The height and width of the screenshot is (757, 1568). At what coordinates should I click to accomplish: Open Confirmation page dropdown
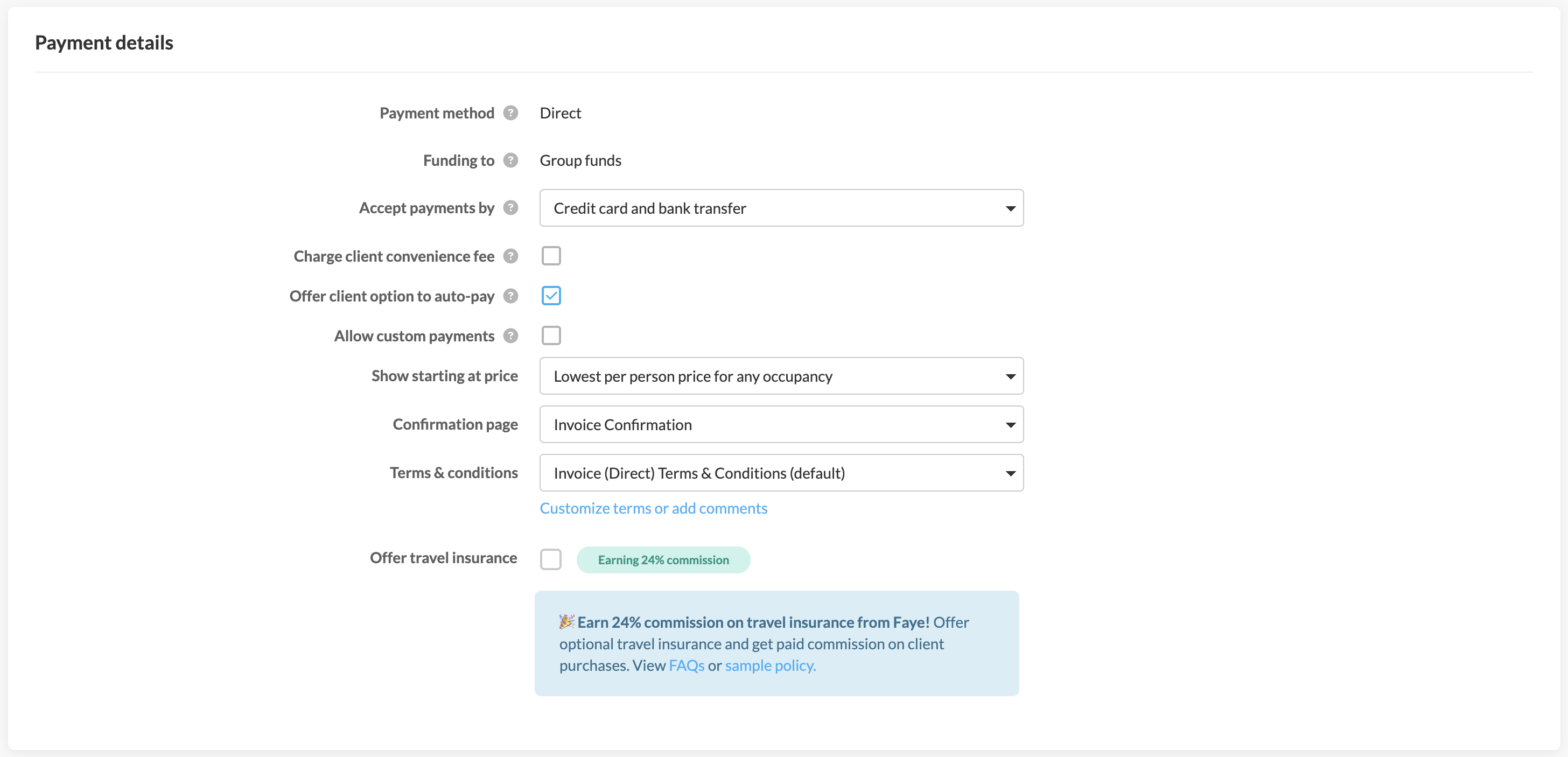coord(780,425)
